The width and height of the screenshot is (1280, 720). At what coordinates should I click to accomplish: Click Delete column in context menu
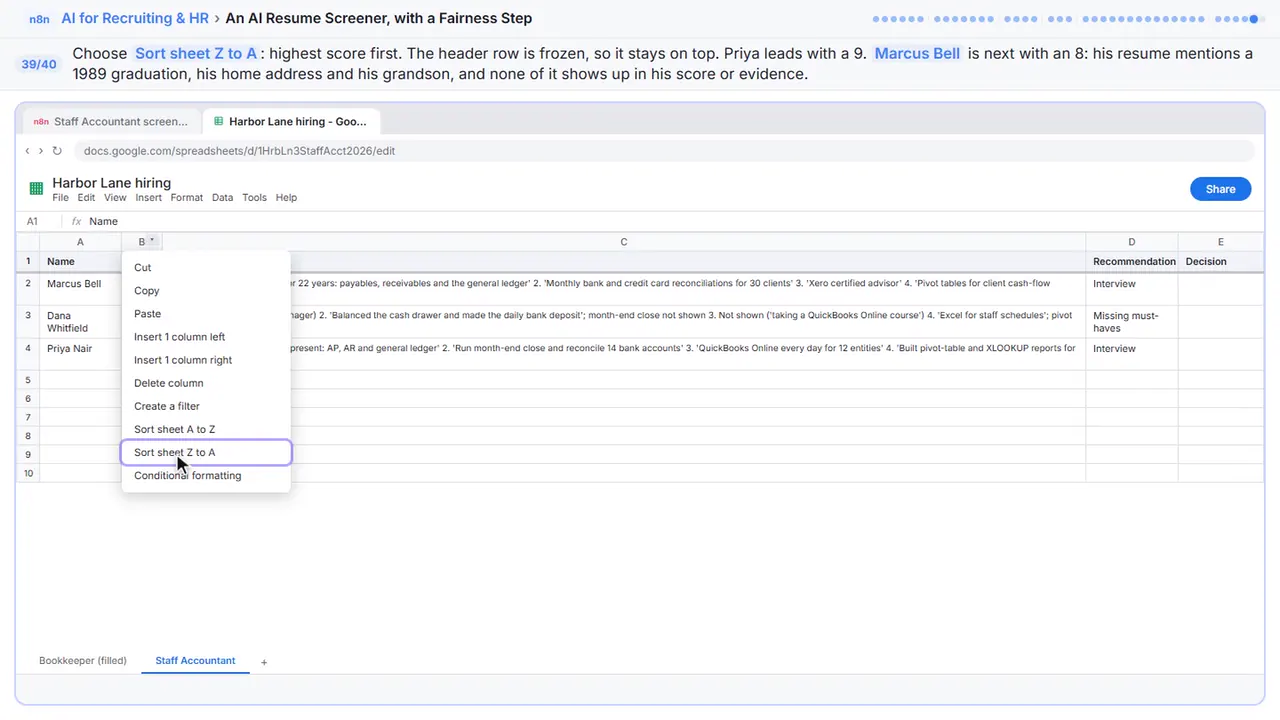[206, 383]
